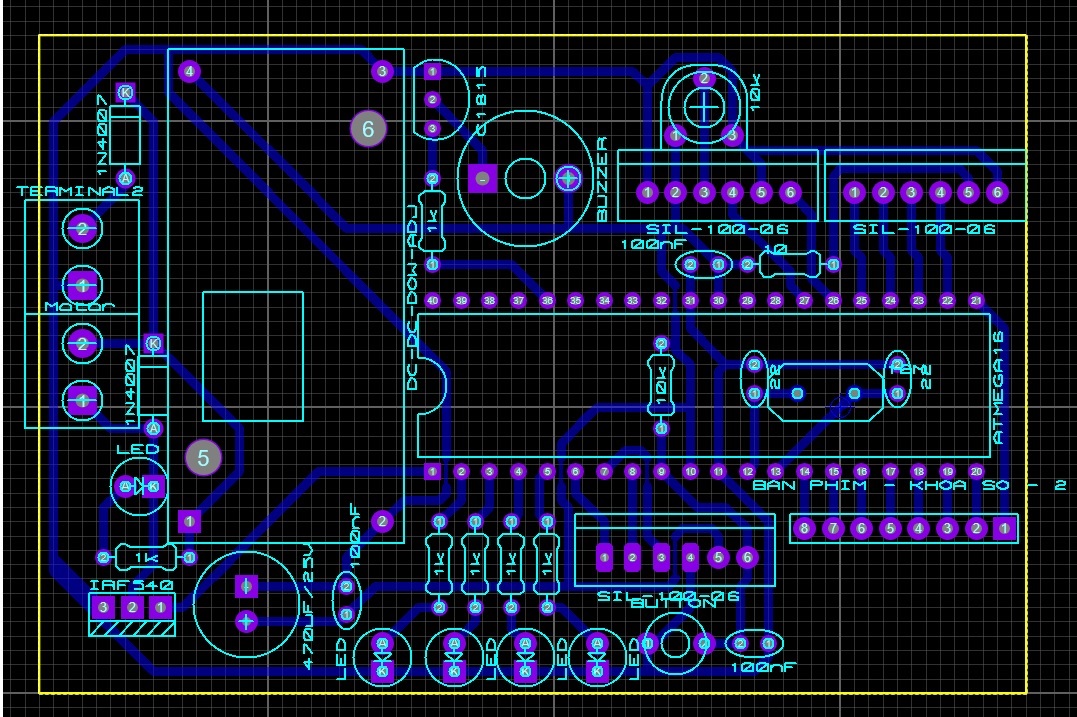The width and height of the screenshot is (1077, 717).
Task: Click pad 2 of the TERMINAL2 connector
Action: click(83, 229)
